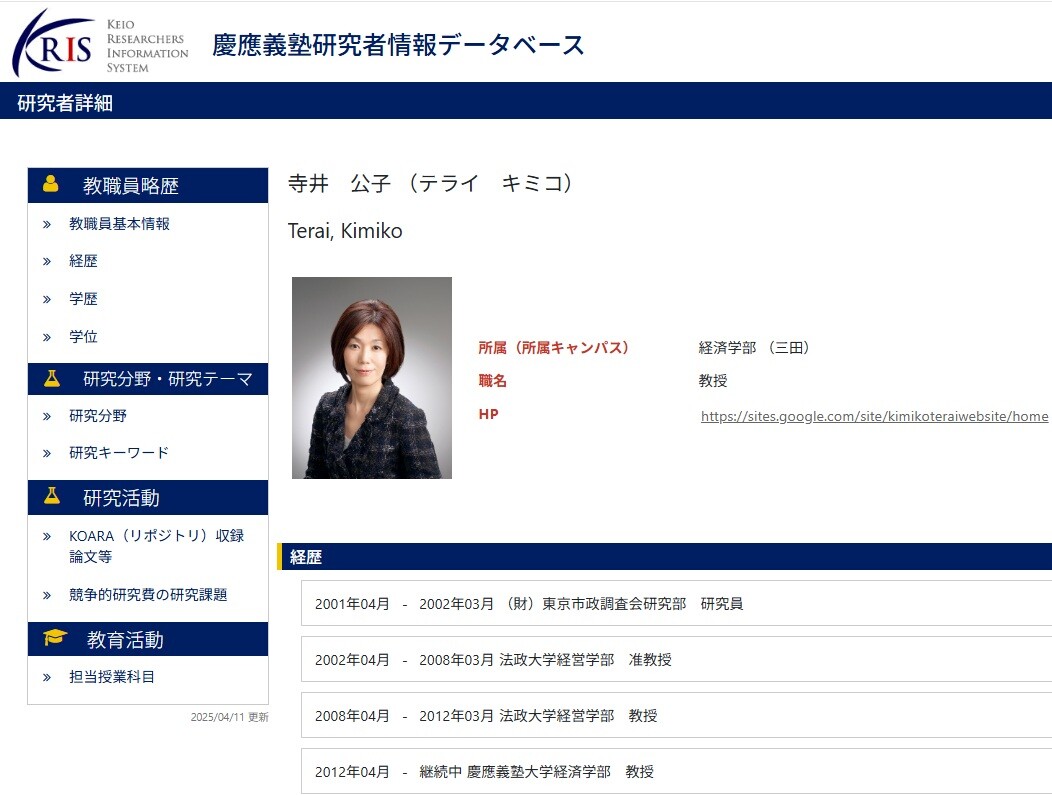
Task: Click the 2008年04月 法政大学経営学部 教授 row
Action: click(x=676, y=716)
